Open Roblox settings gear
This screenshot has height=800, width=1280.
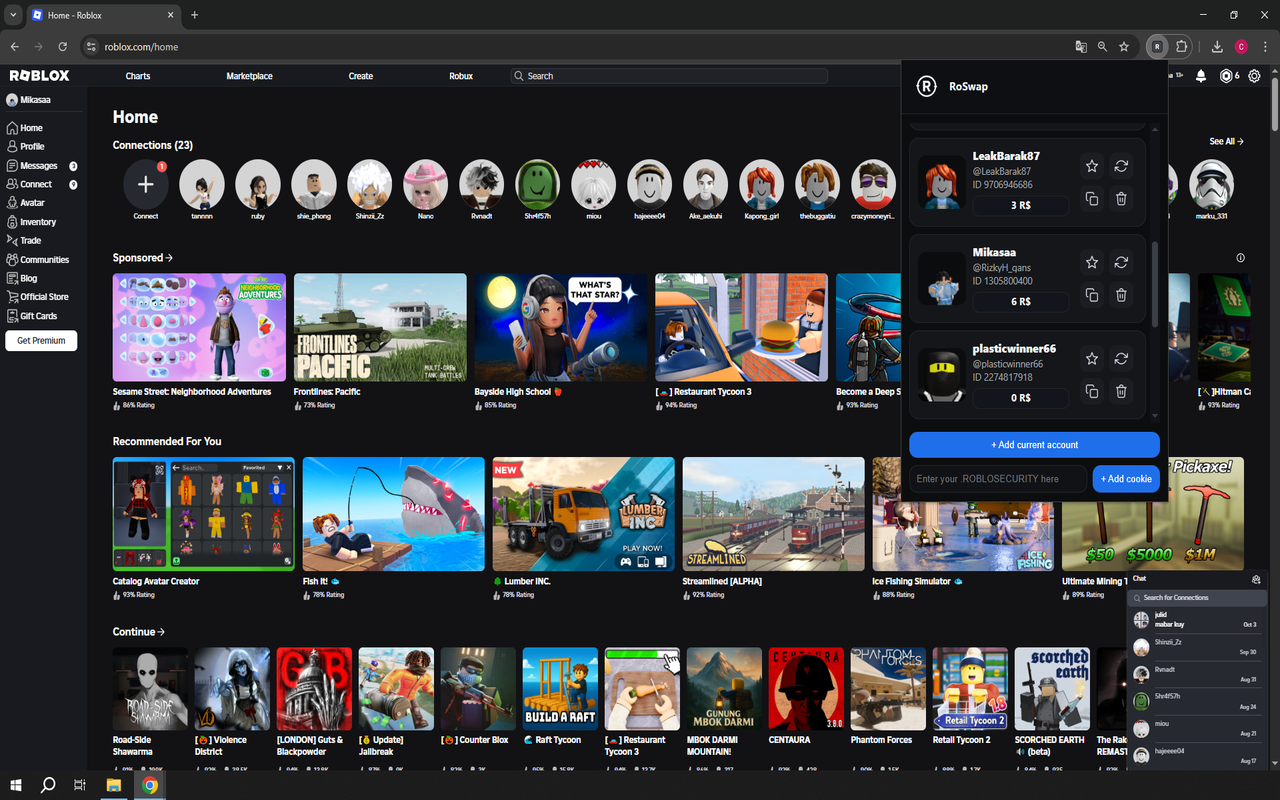1254,76
